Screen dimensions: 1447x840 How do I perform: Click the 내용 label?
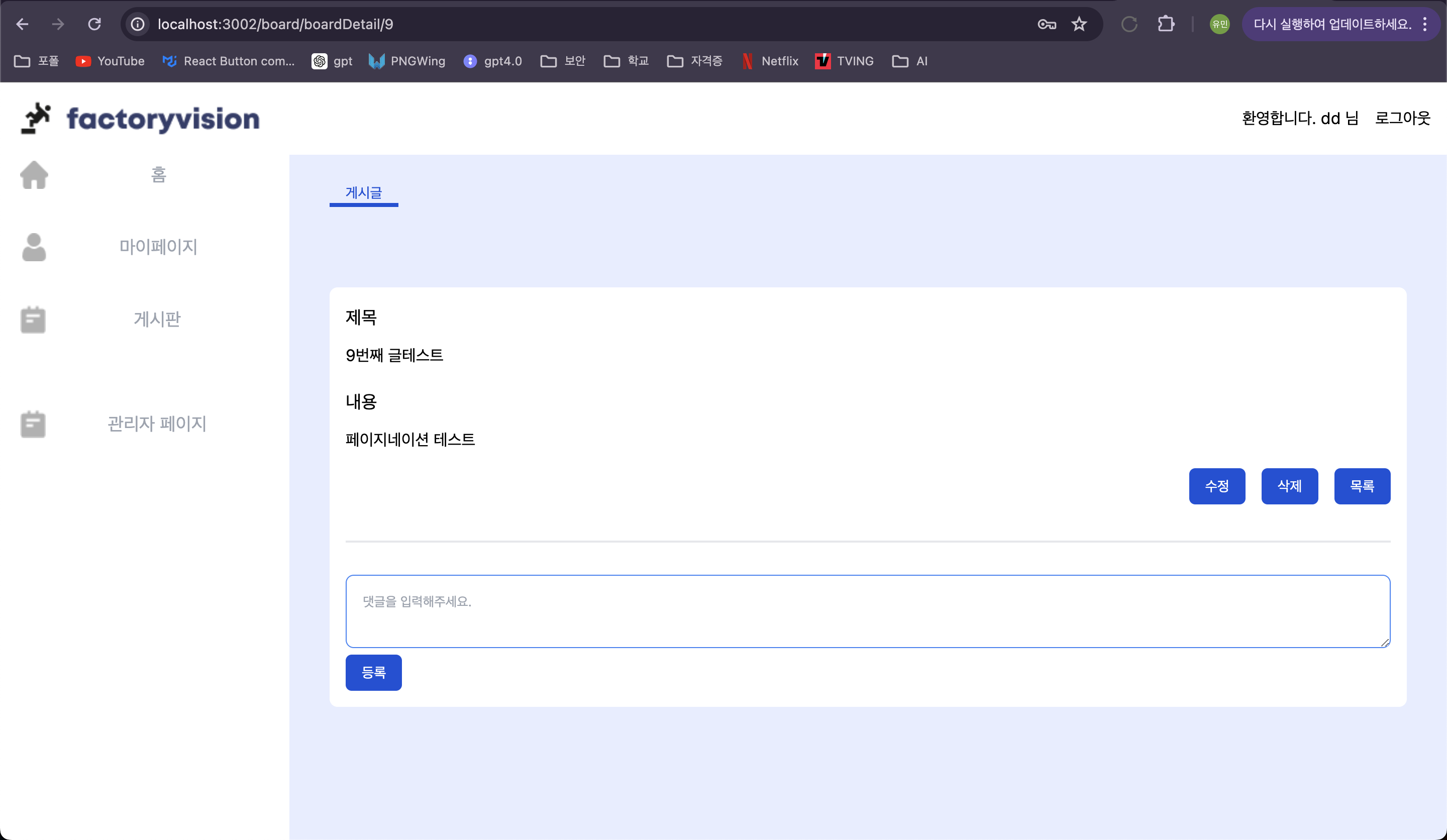pyautogui.click(x=361, y=401)
